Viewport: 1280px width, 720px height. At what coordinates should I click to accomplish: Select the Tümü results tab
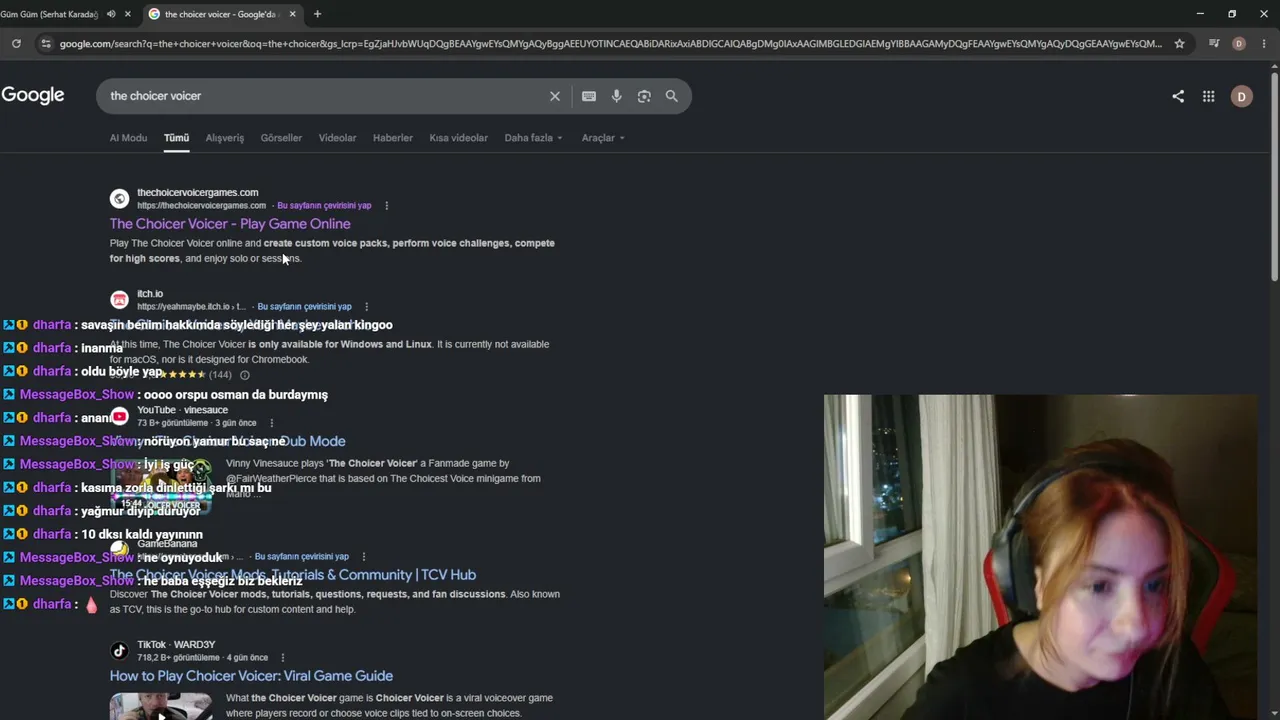coord(176,138)
